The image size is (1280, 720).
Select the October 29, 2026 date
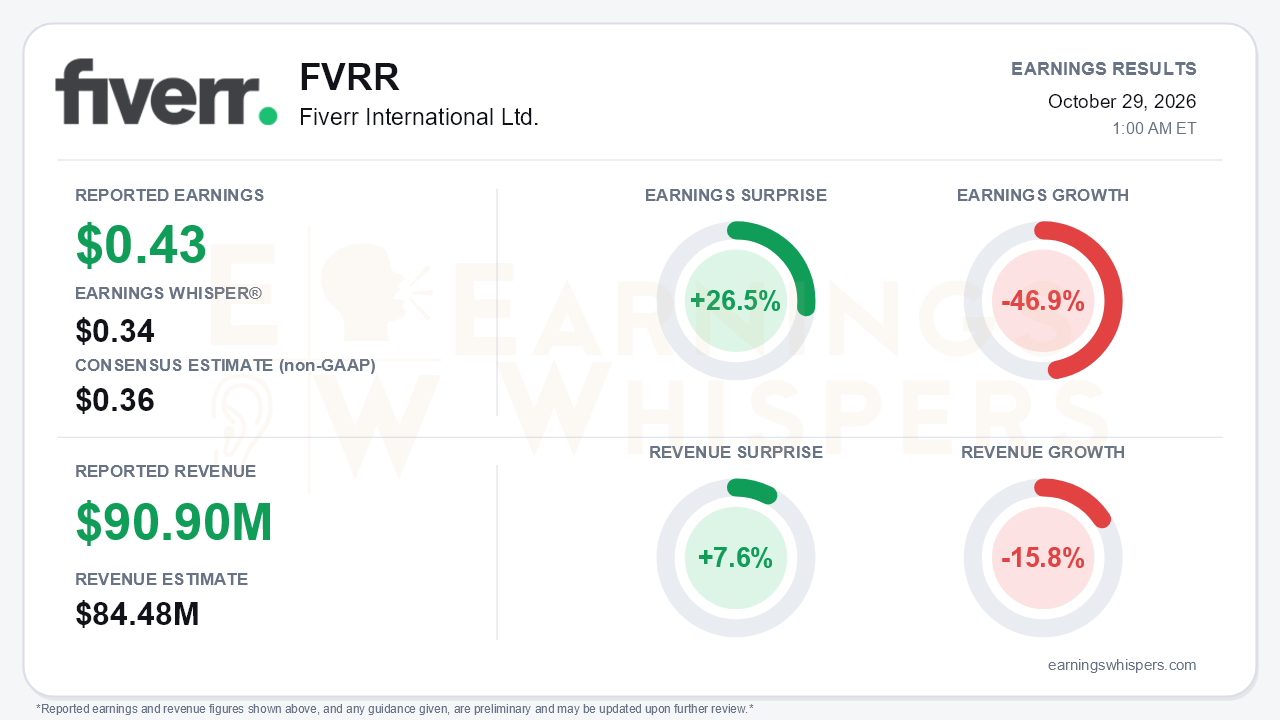[1122, 101]
